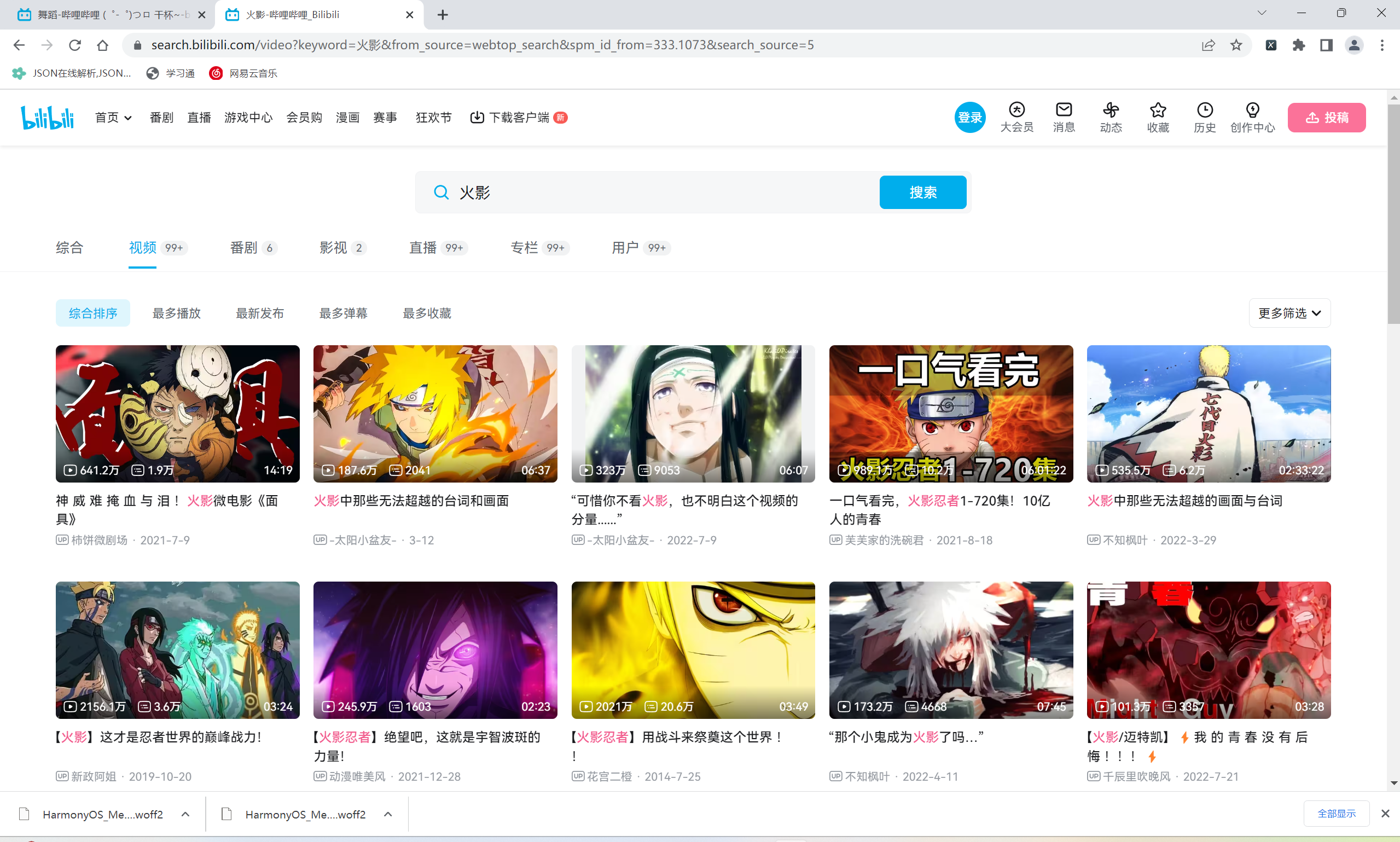1400x842 pixels.
Task: Click the Bilibili logo
Action: (x=48, y=118)
